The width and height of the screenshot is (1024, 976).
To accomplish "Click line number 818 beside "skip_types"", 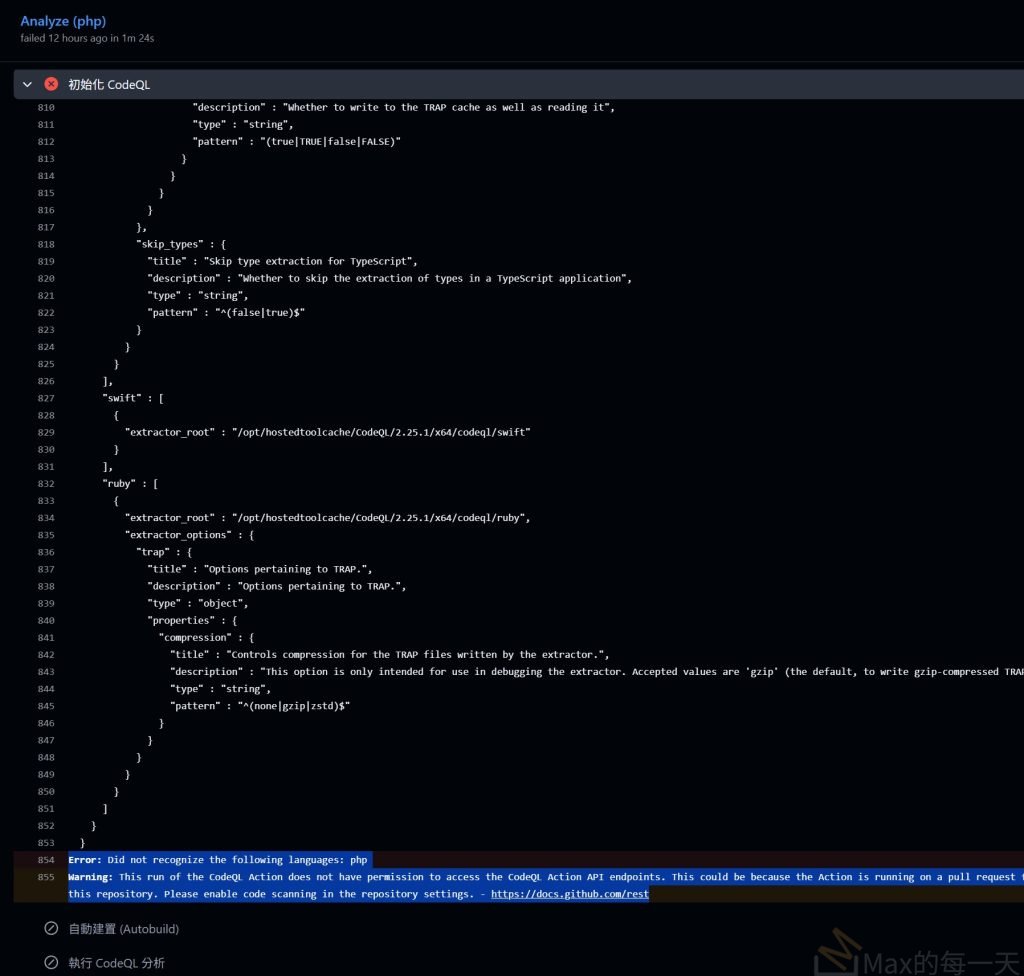I will pyautogui.click(x=45, y=244).
